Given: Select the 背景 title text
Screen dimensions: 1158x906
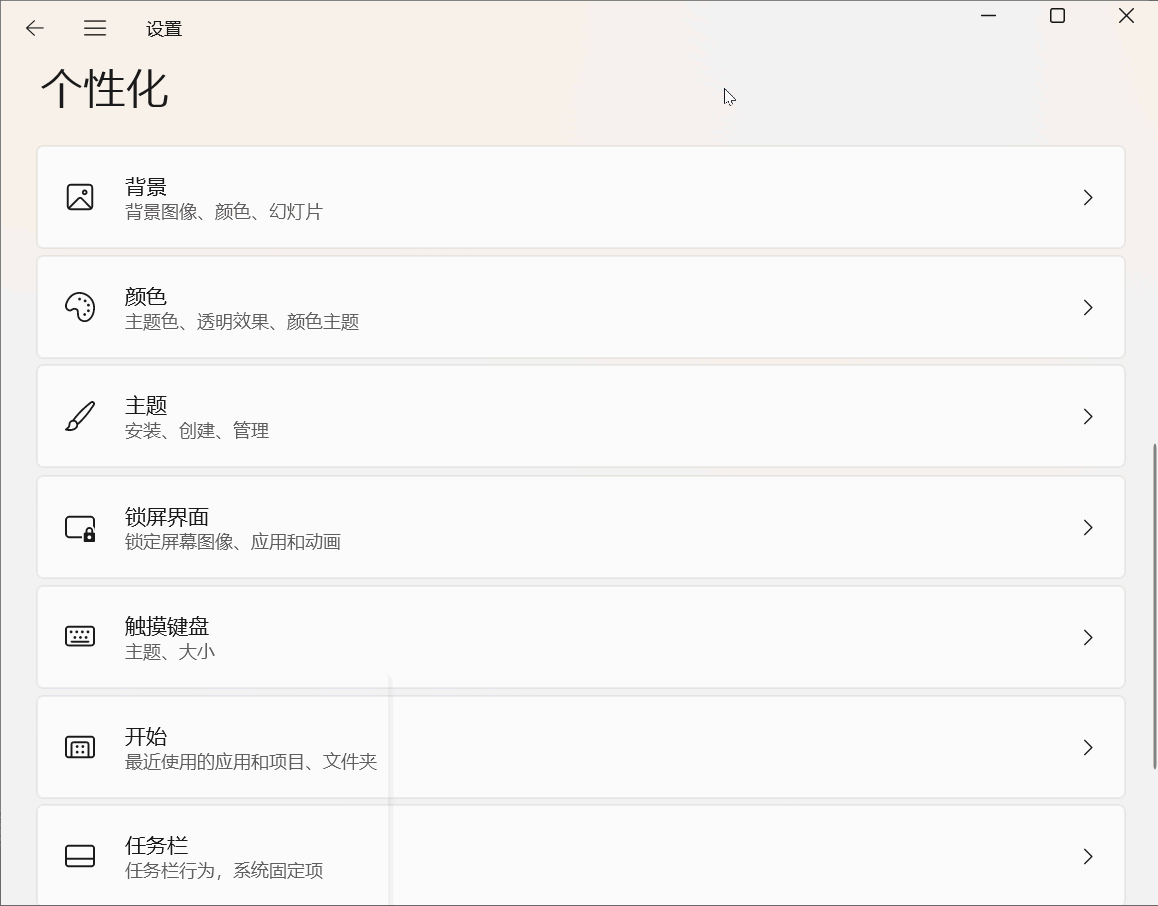Looking at the screenshot, I should (x=146, y=187).
